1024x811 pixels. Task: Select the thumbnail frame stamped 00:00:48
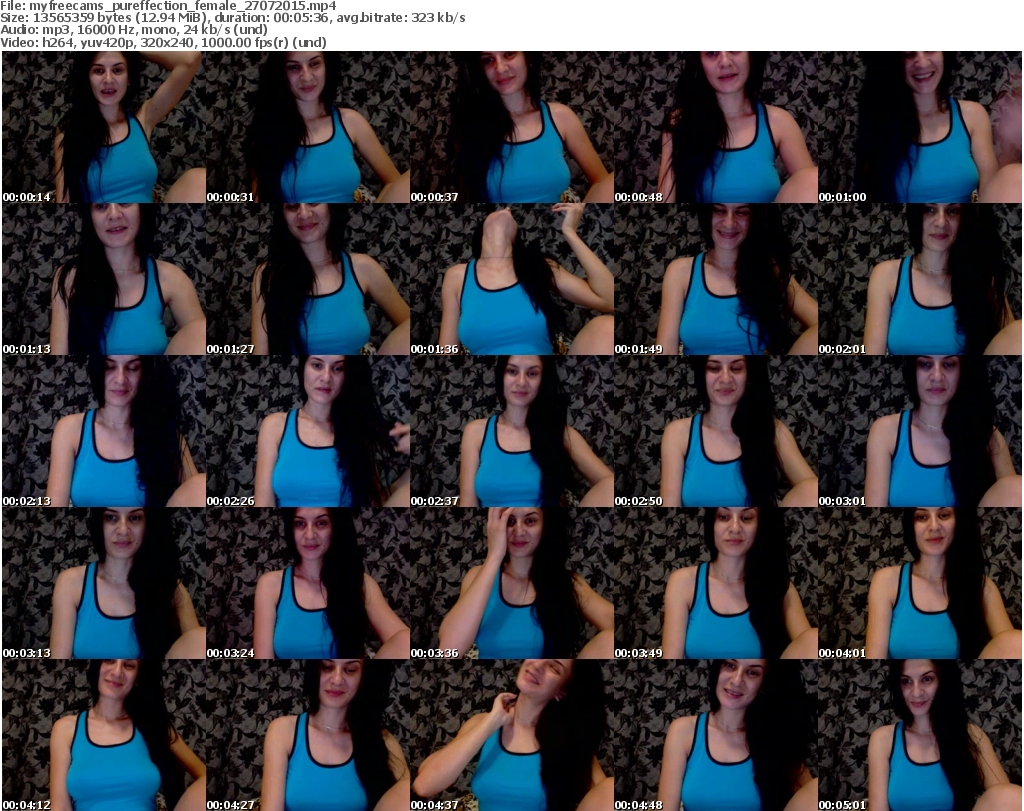716,127
